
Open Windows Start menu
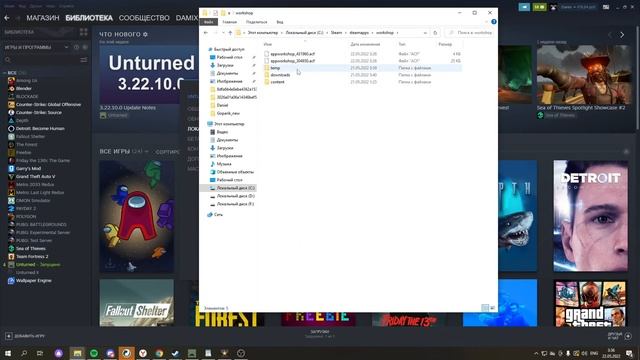coord(7,353)
